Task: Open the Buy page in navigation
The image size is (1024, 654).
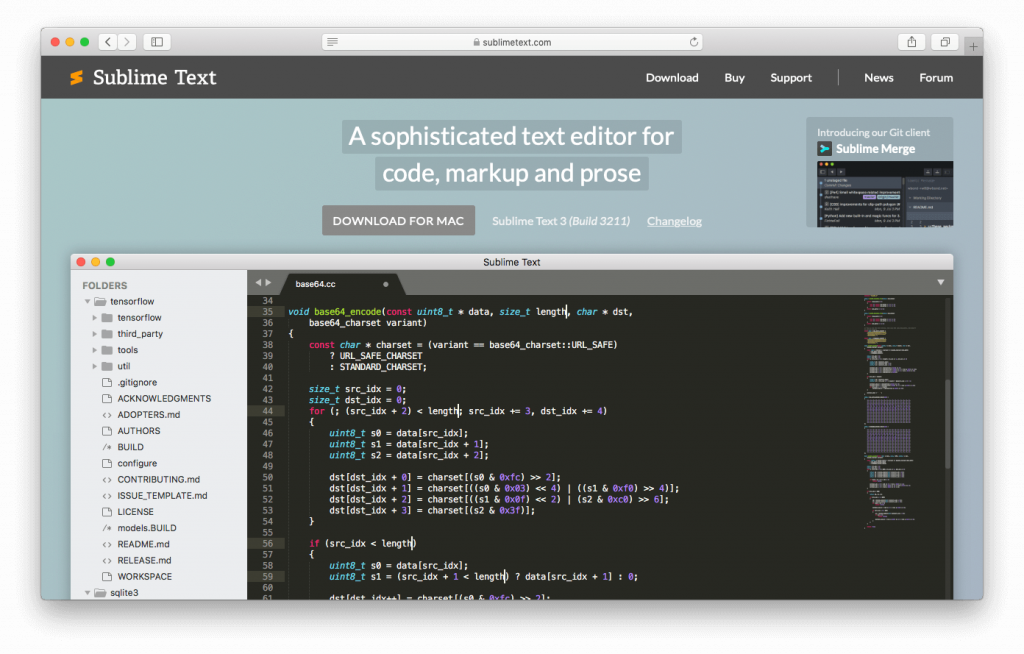Action: (734, 78)
